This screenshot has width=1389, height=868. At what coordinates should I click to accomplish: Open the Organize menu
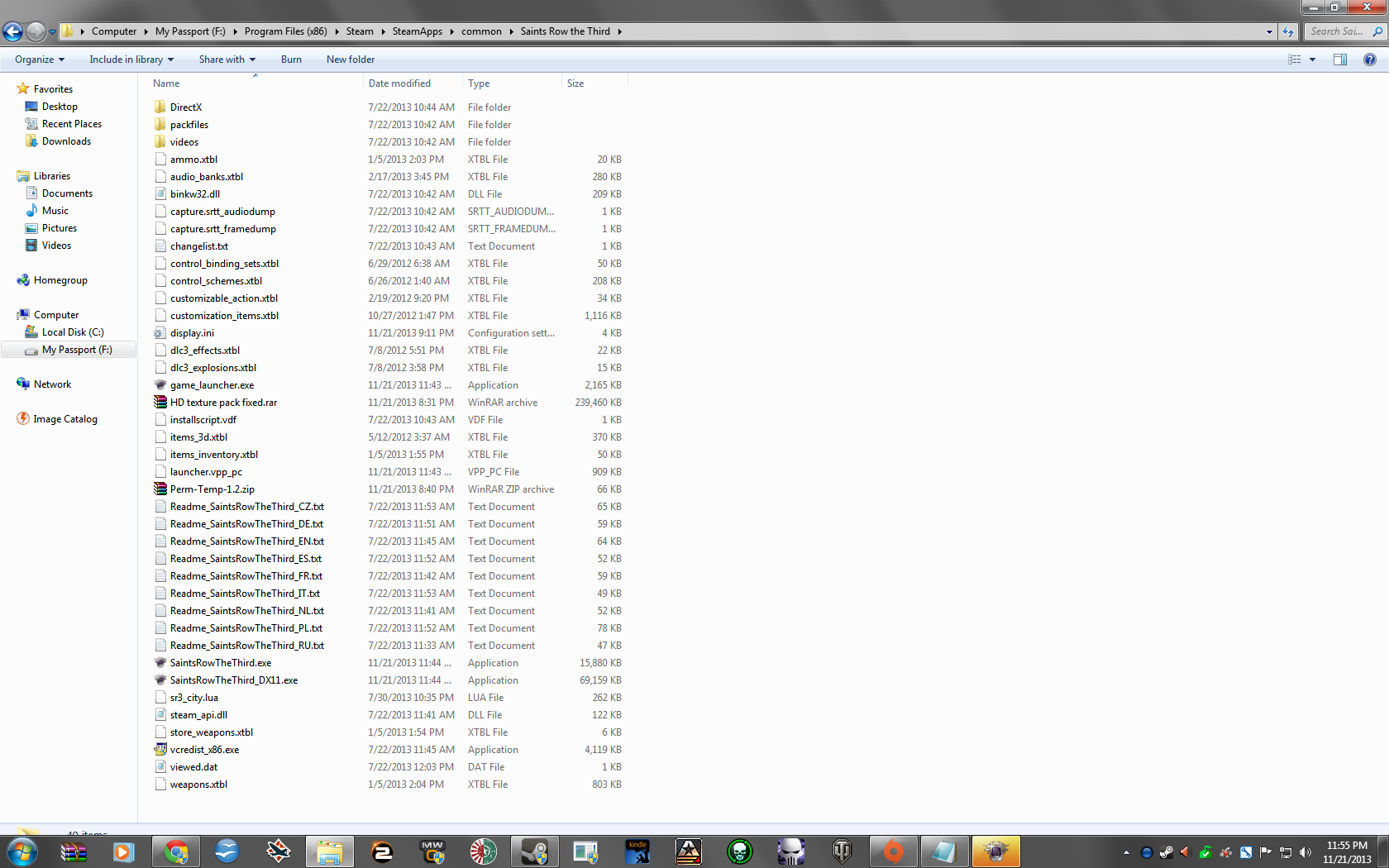pos(40,60)
